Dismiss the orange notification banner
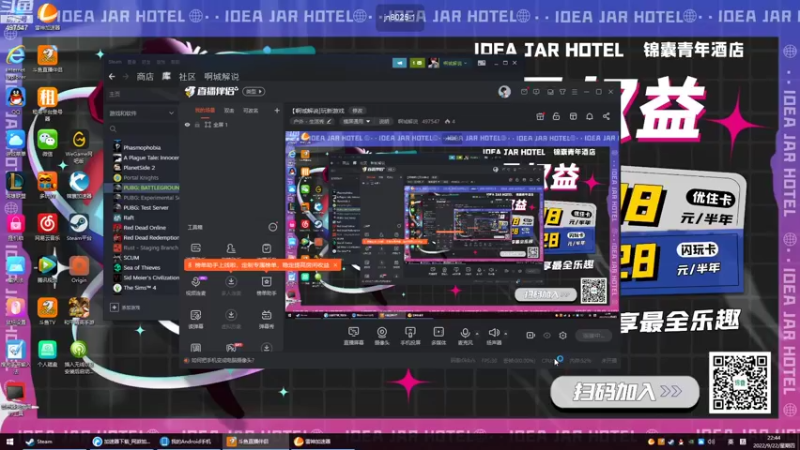The height and width of the screenshot is (450, 800). click(x=335, y=265)
